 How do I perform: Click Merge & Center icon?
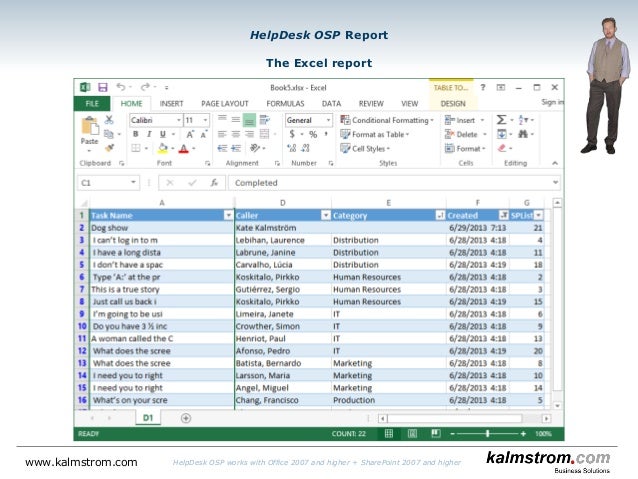264,134
